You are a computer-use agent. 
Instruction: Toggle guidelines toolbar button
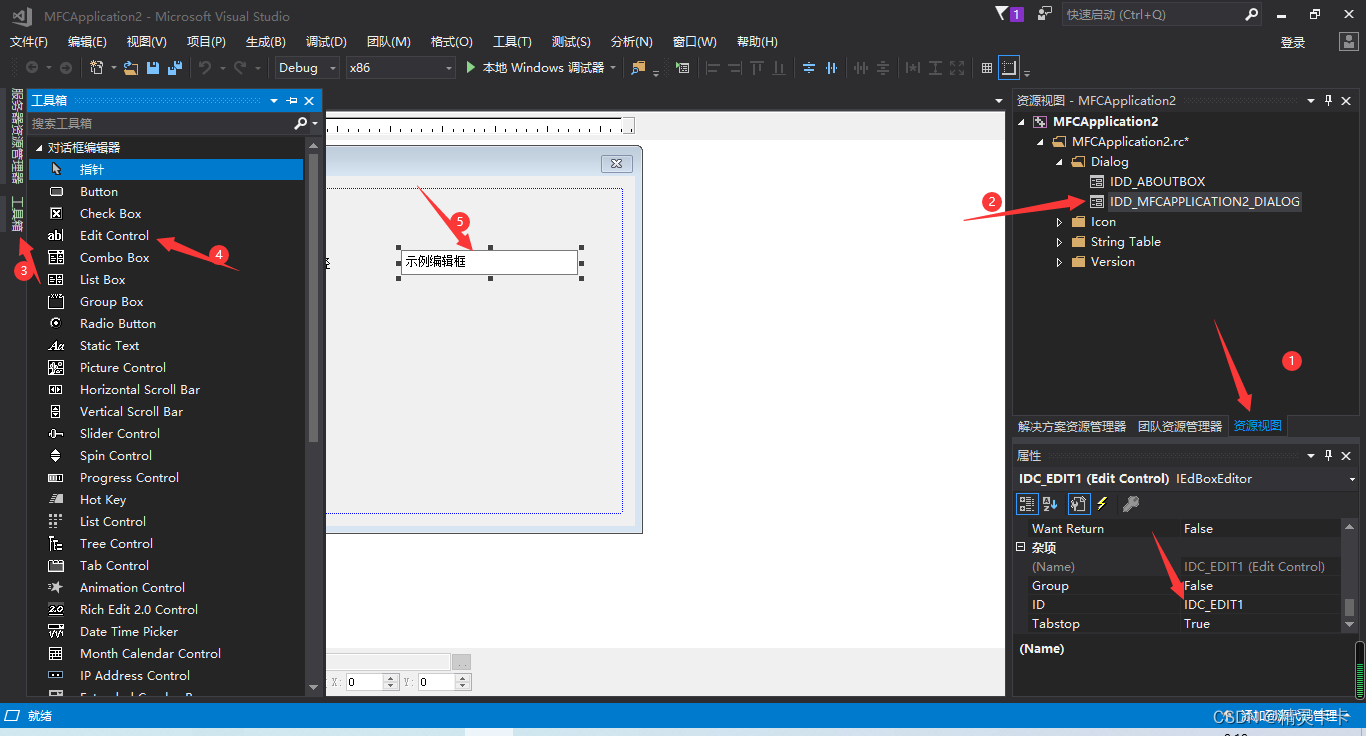coord(1009,68)
